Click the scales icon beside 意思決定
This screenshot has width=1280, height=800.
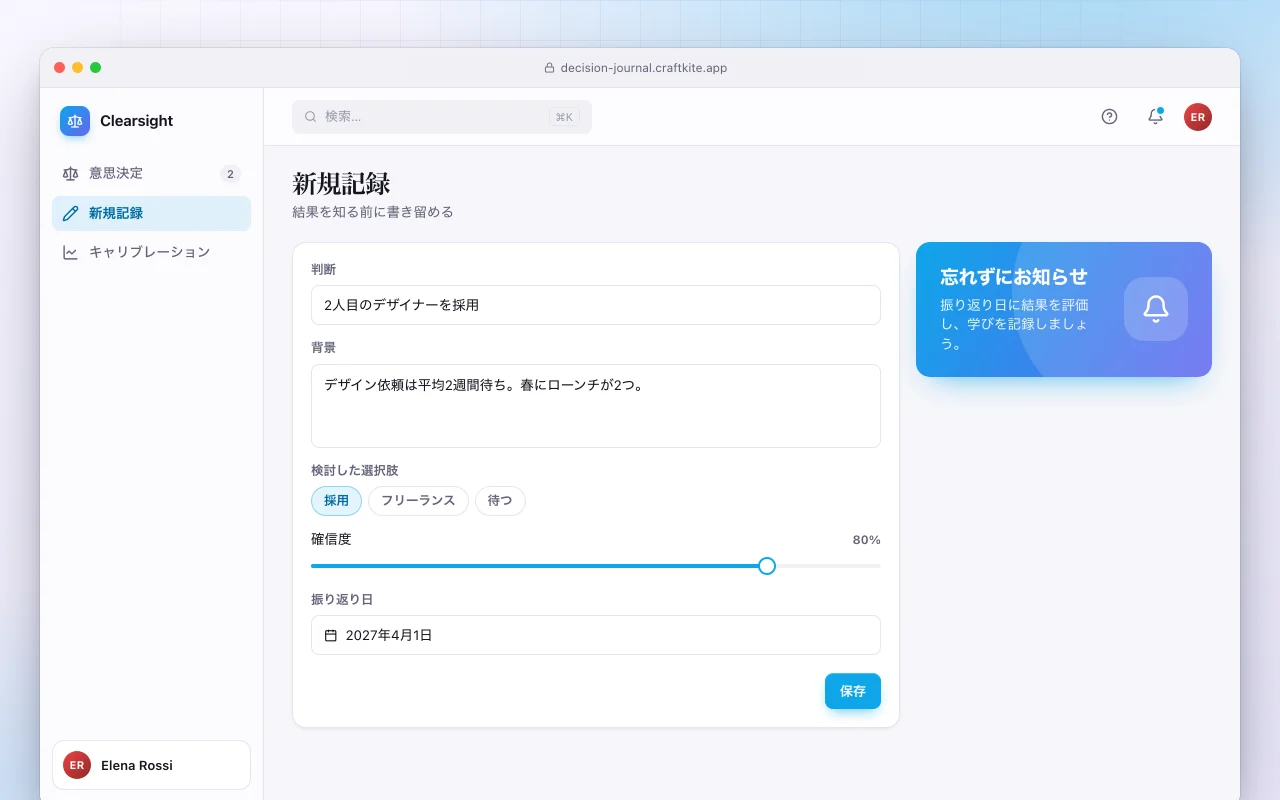tap(70, 174)
